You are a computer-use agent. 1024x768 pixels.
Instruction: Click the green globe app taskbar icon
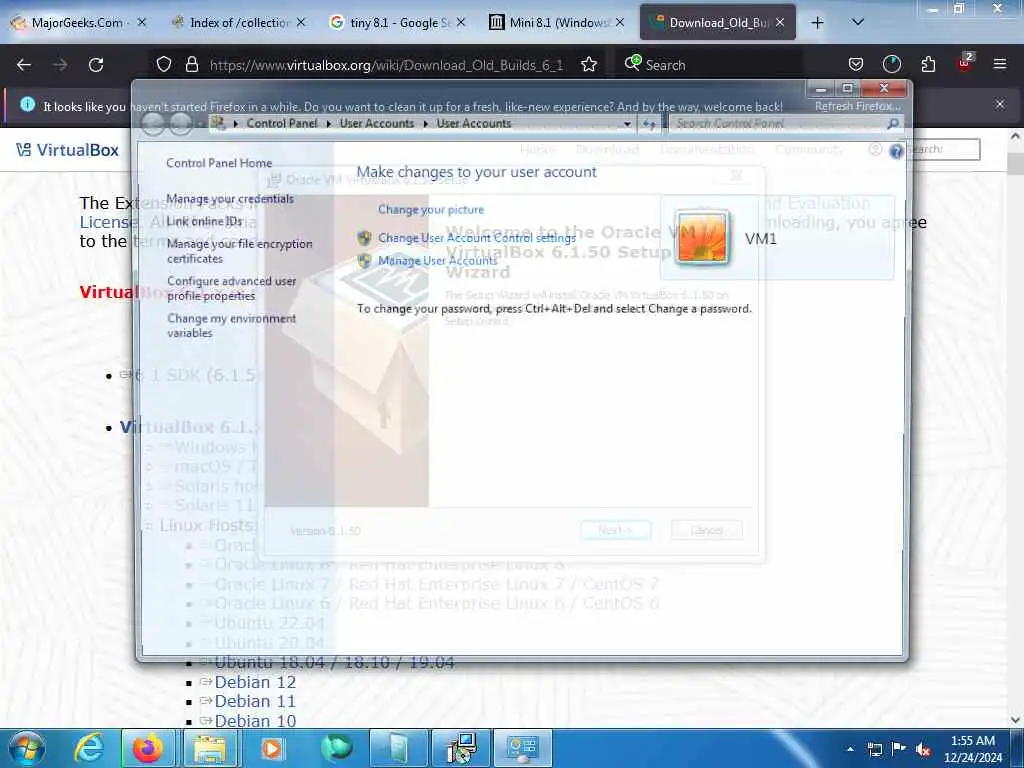[x=337, y=748]
